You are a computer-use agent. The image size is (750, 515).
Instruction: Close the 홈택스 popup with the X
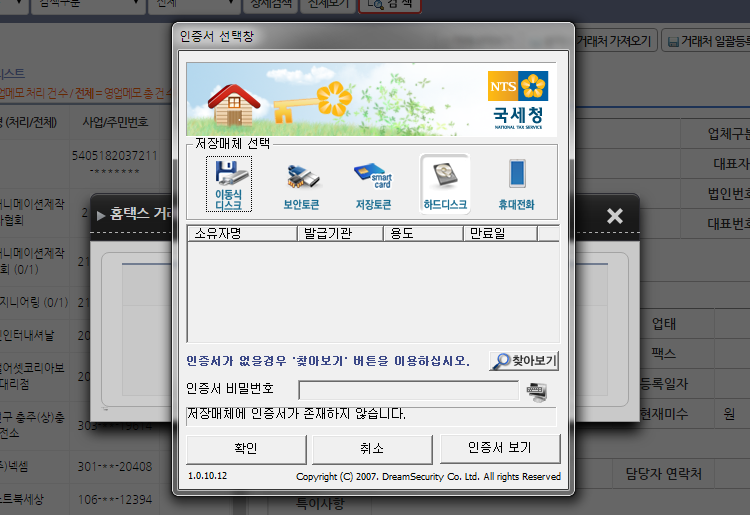pos(615,216)
